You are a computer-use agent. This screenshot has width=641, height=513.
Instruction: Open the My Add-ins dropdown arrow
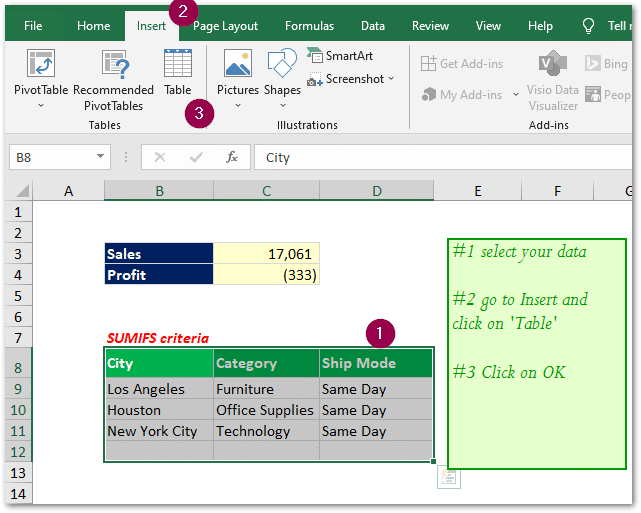click(x=513, y=96)
